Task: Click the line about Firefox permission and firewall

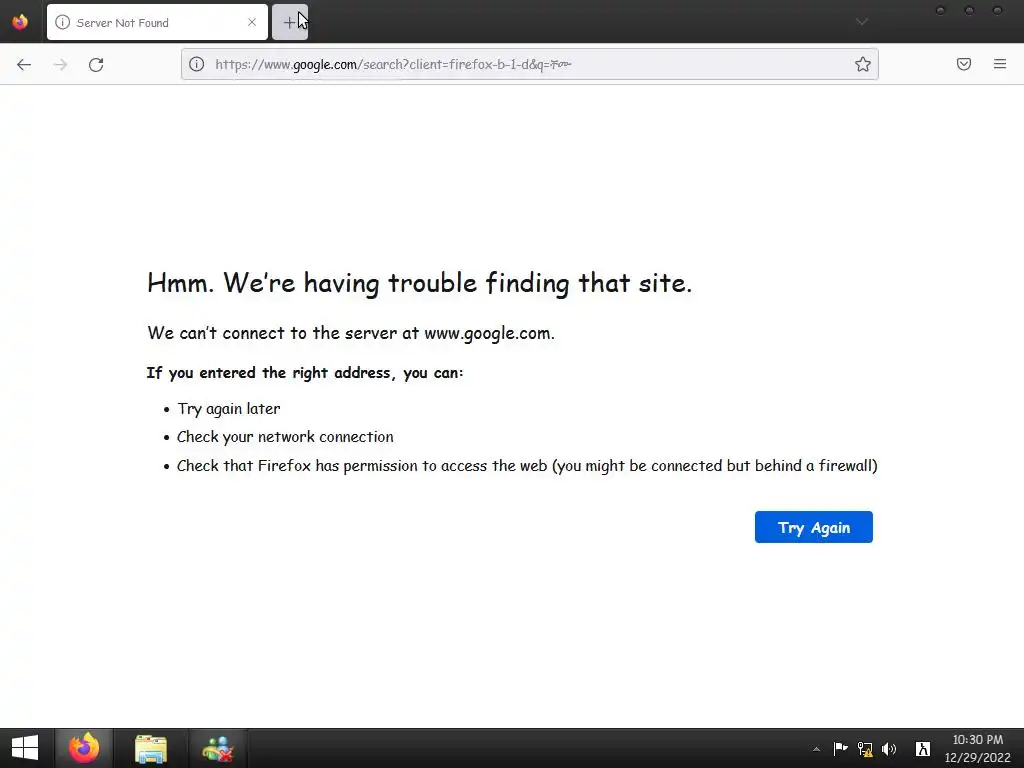Action: [527, 466]
